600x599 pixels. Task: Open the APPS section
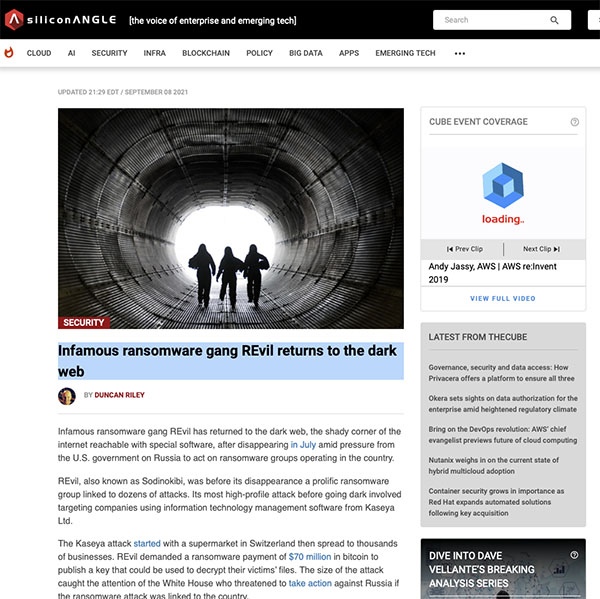tap(349, 53)
